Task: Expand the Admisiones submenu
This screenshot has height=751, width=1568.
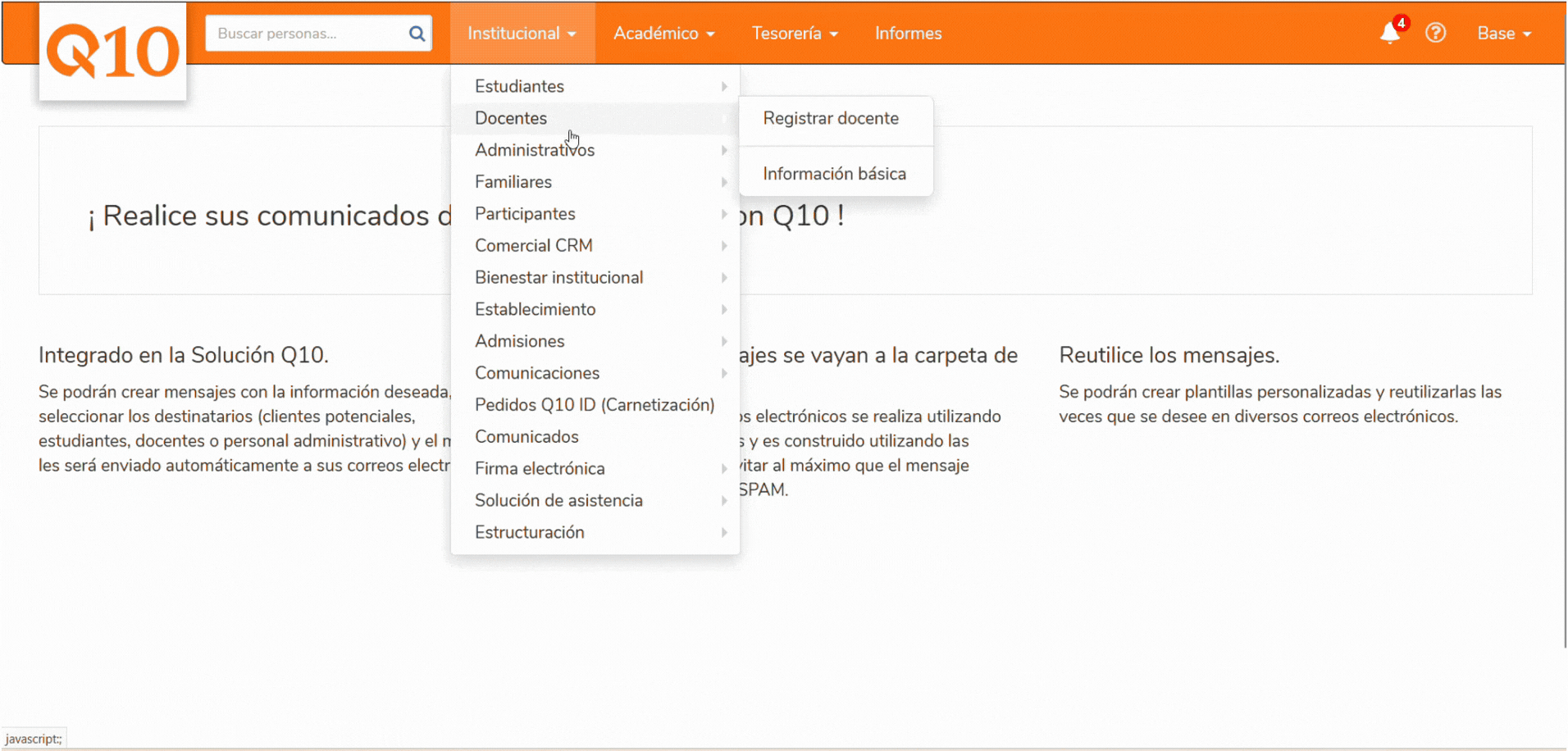Action: pyautogui.click(x=595, y=342)
